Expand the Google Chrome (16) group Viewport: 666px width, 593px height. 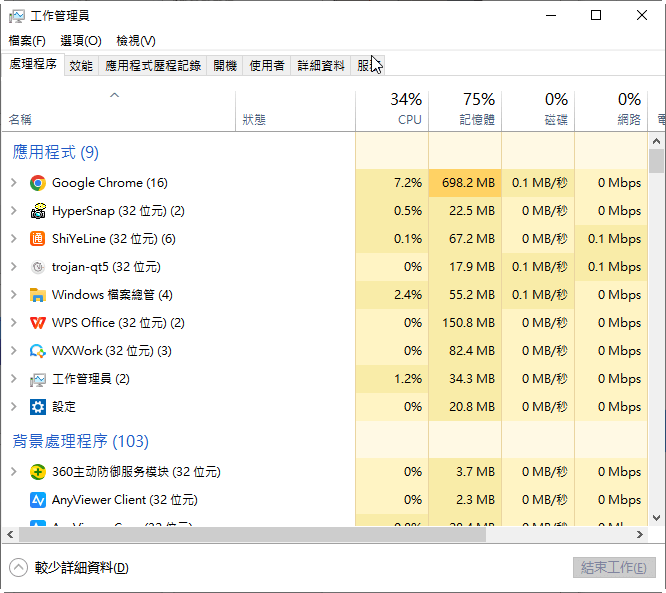coord(14,183)
